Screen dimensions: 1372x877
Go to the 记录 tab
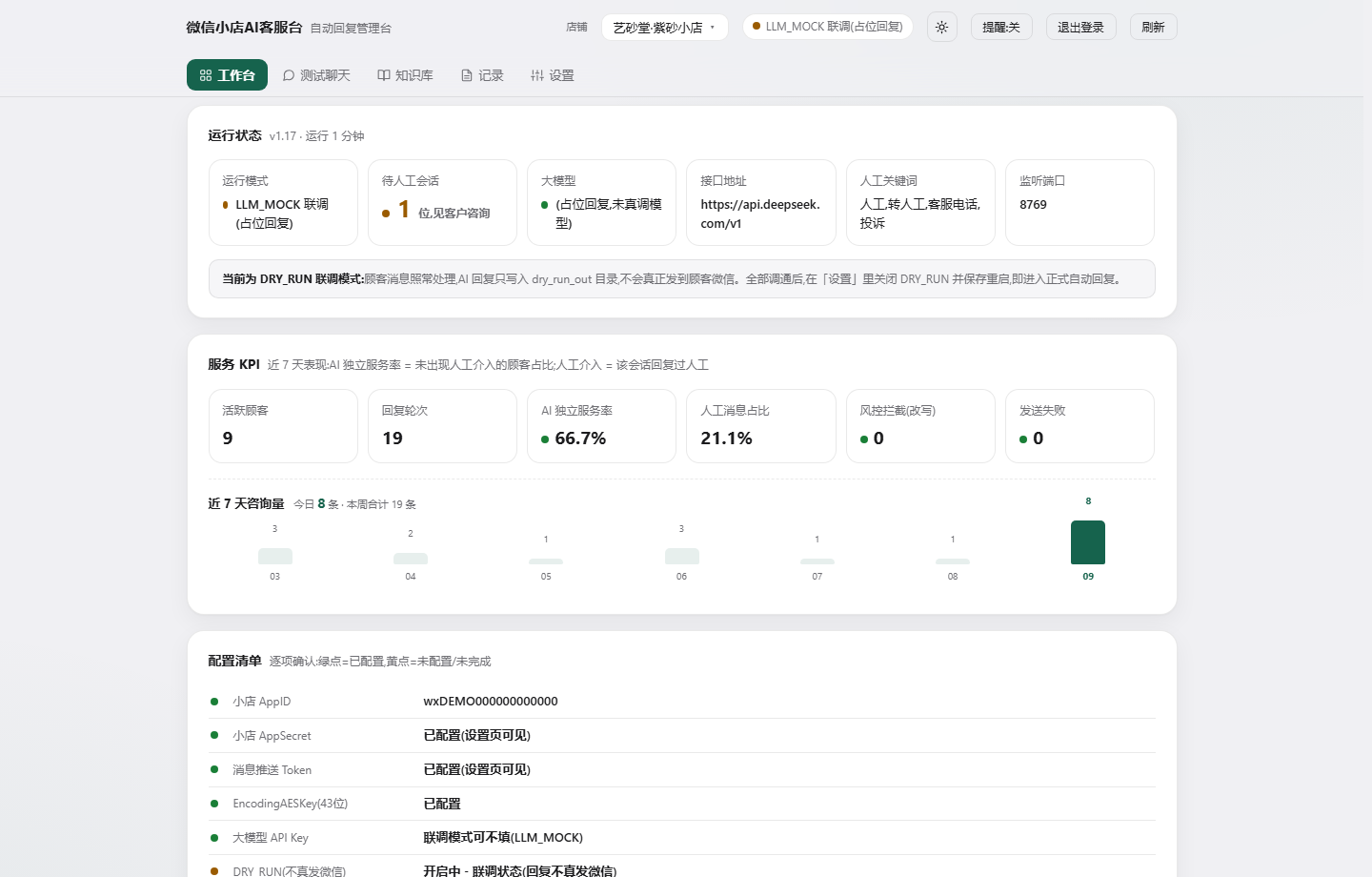pyautogui.click(x=482, y=75)
